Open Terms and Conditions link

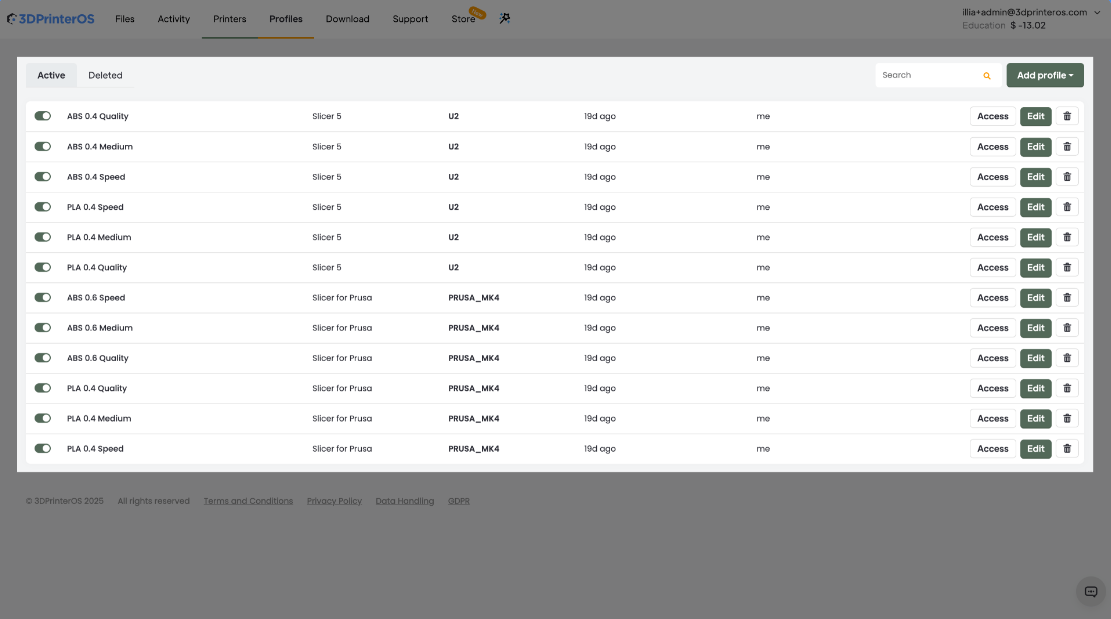[x=248, y=501]
